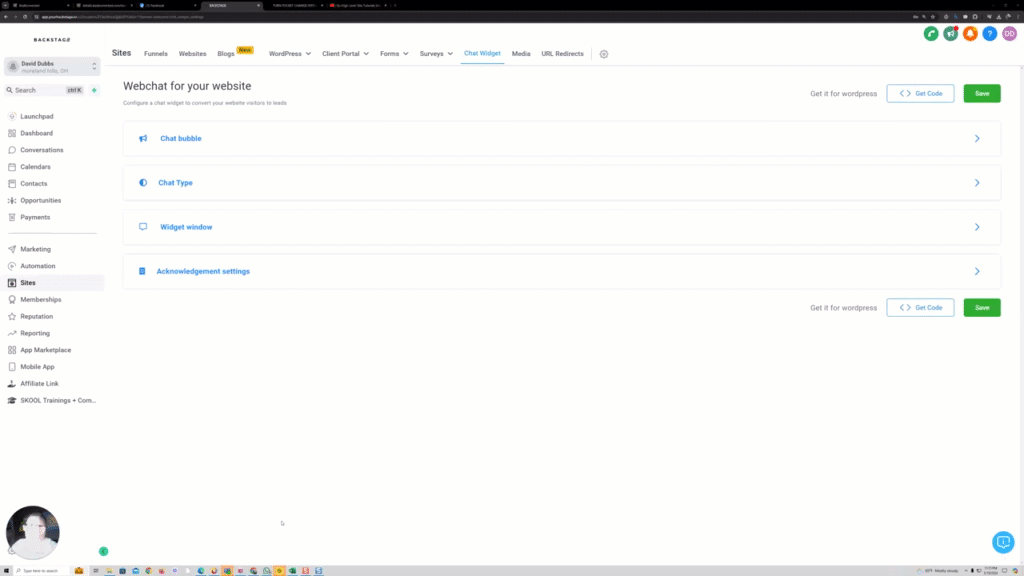
Task: Open the notifications bell icon
Action: point(969,33)
